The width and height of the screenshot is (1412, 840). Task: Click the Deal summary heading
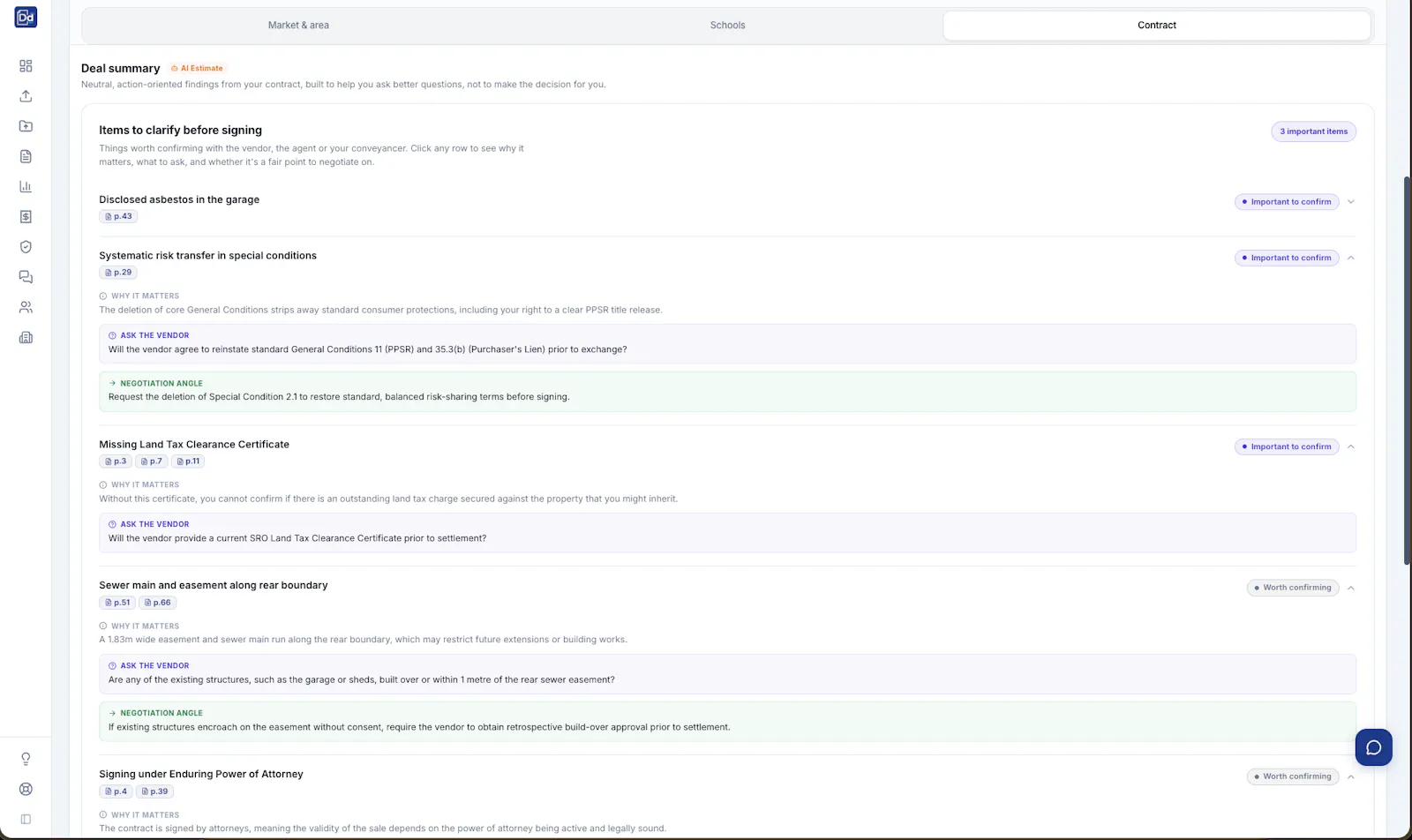pos(120,68)
